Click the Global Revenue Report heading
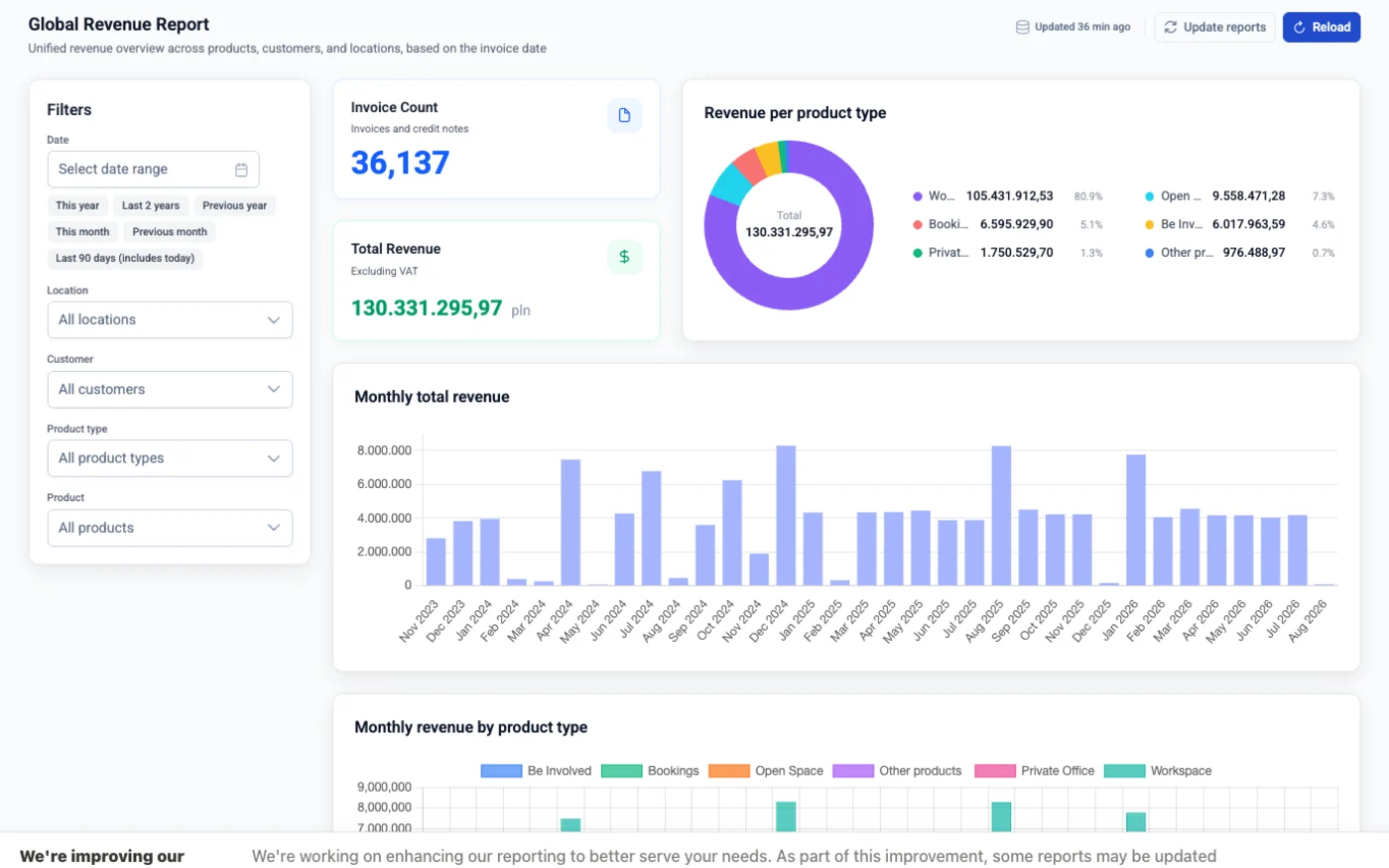1389x868 pixels. pyautogui.click(x=119, y=25)
